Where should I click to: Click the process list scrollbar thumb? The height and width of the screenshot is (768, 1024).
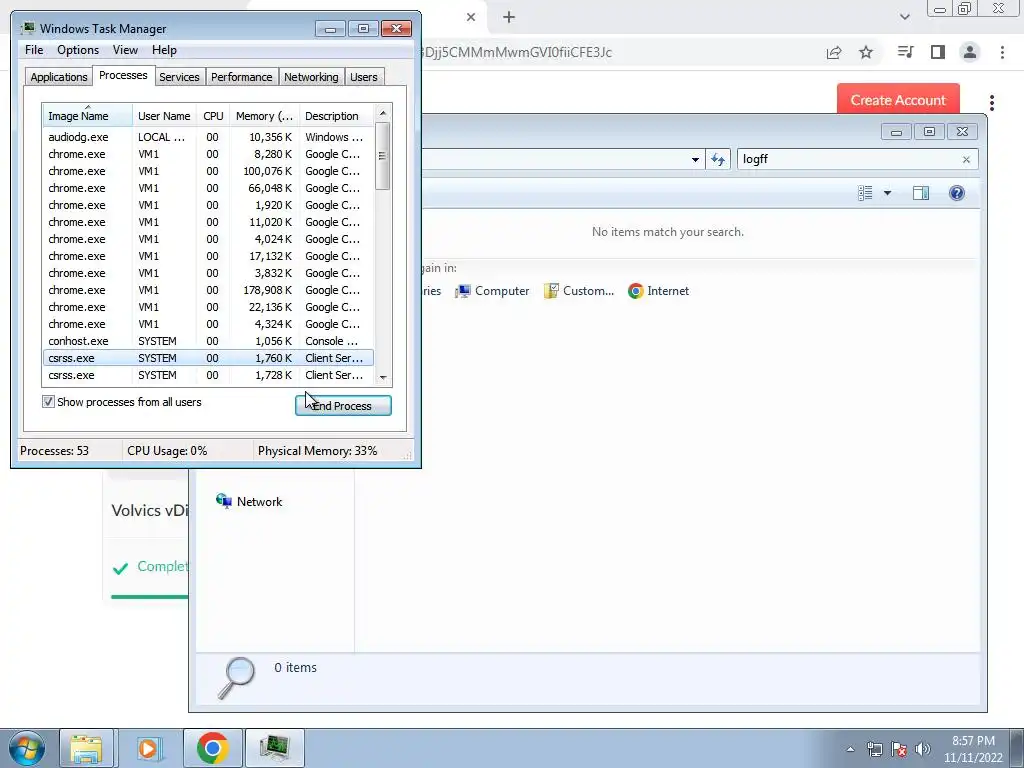click(383, 156)
